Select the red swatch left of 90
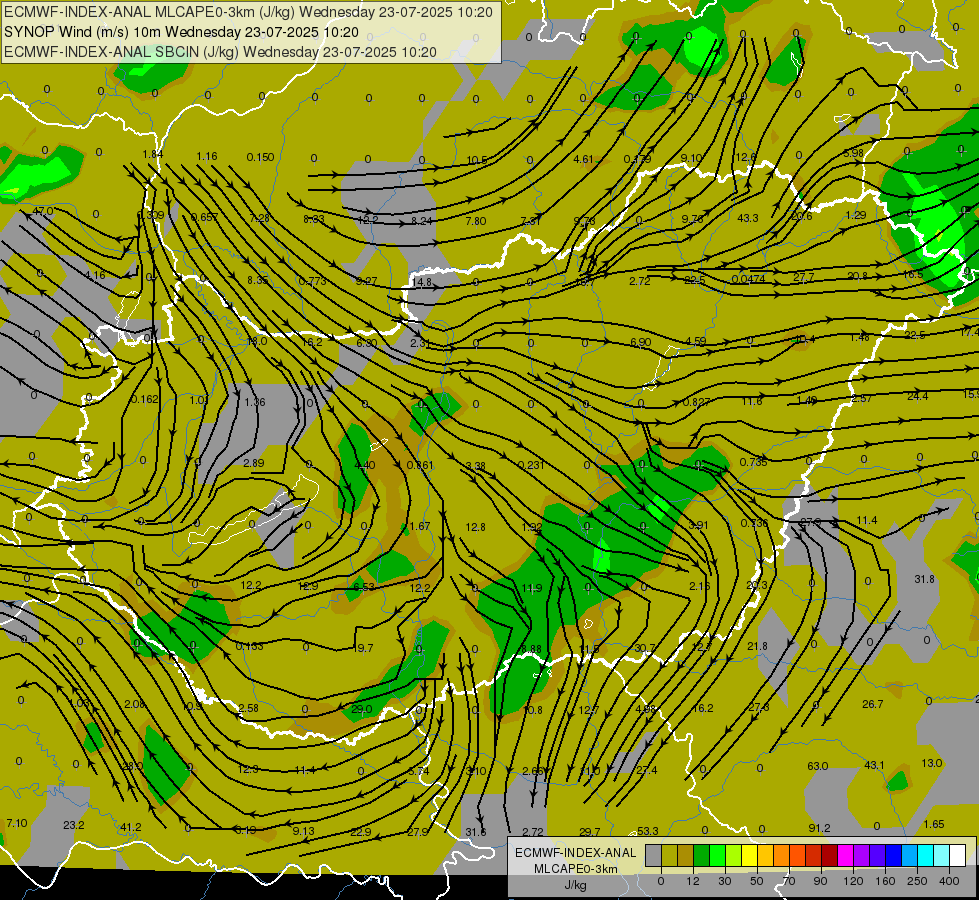Image resolution: width=979 pixels, height=900 pixels. [x=814, y=855]
